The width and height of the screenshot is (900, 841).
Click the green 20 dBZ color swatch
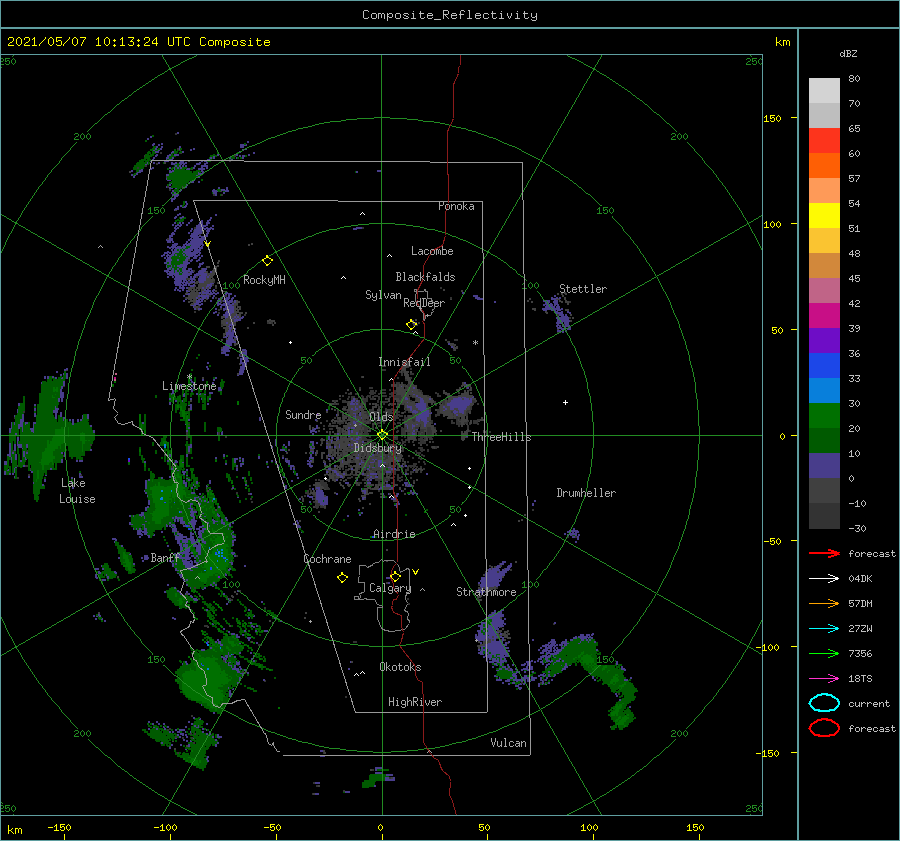point(824,416)
